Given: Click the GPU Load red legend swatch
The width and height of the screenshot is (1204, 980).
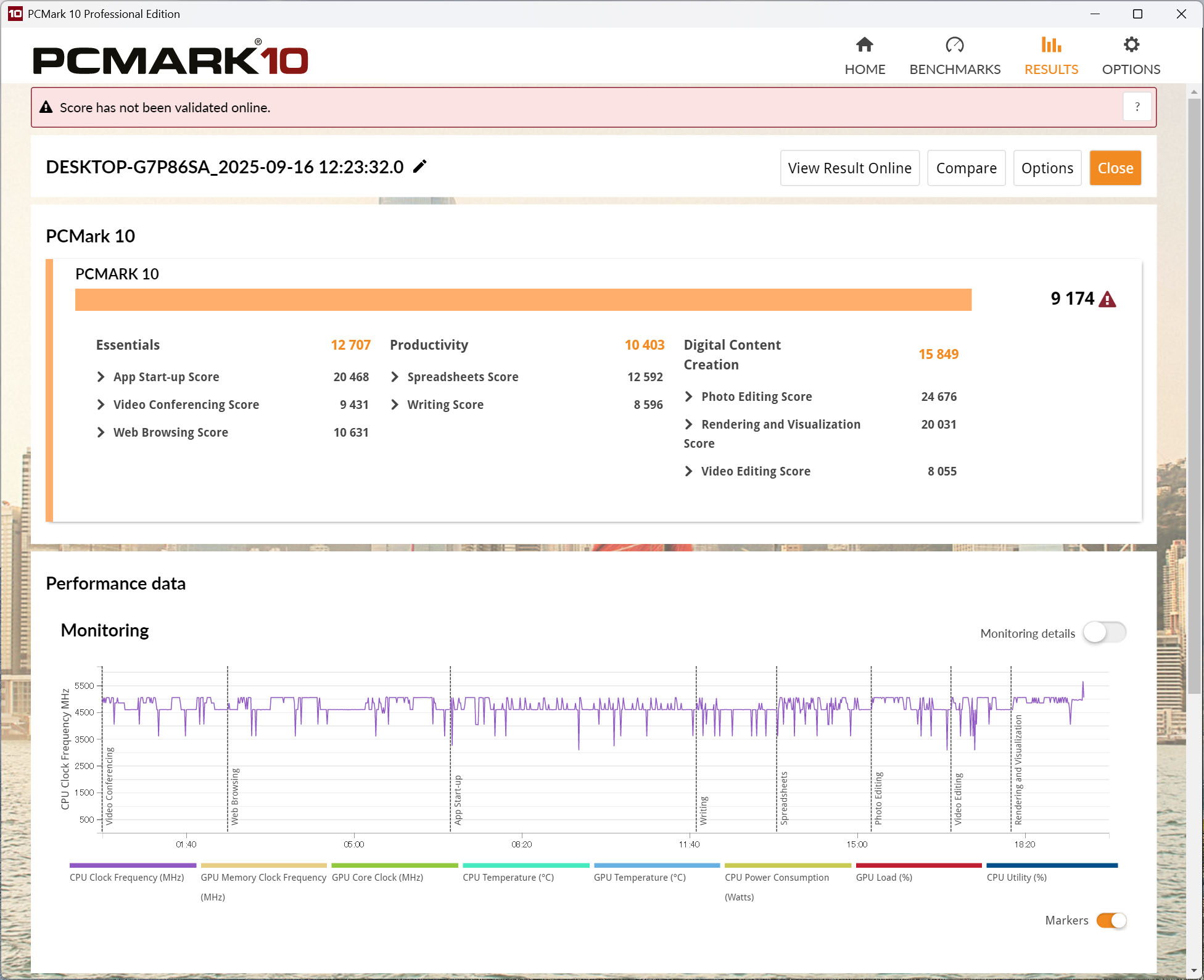Looking at the screenshot, I should pos(918,866).
